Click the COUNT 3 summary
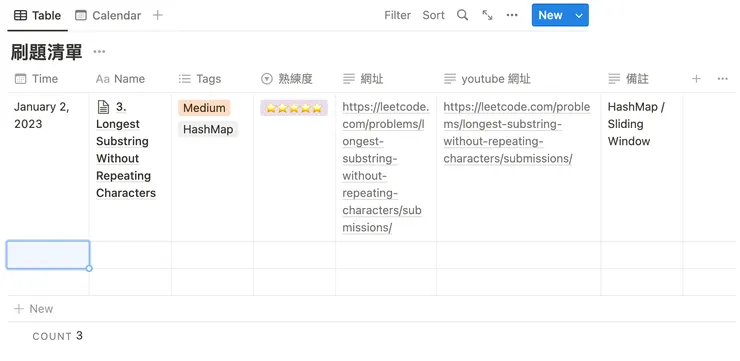Image resolution: width=740 pixels, height=361 pixels. pyautogui.click(x=58, y=336)
